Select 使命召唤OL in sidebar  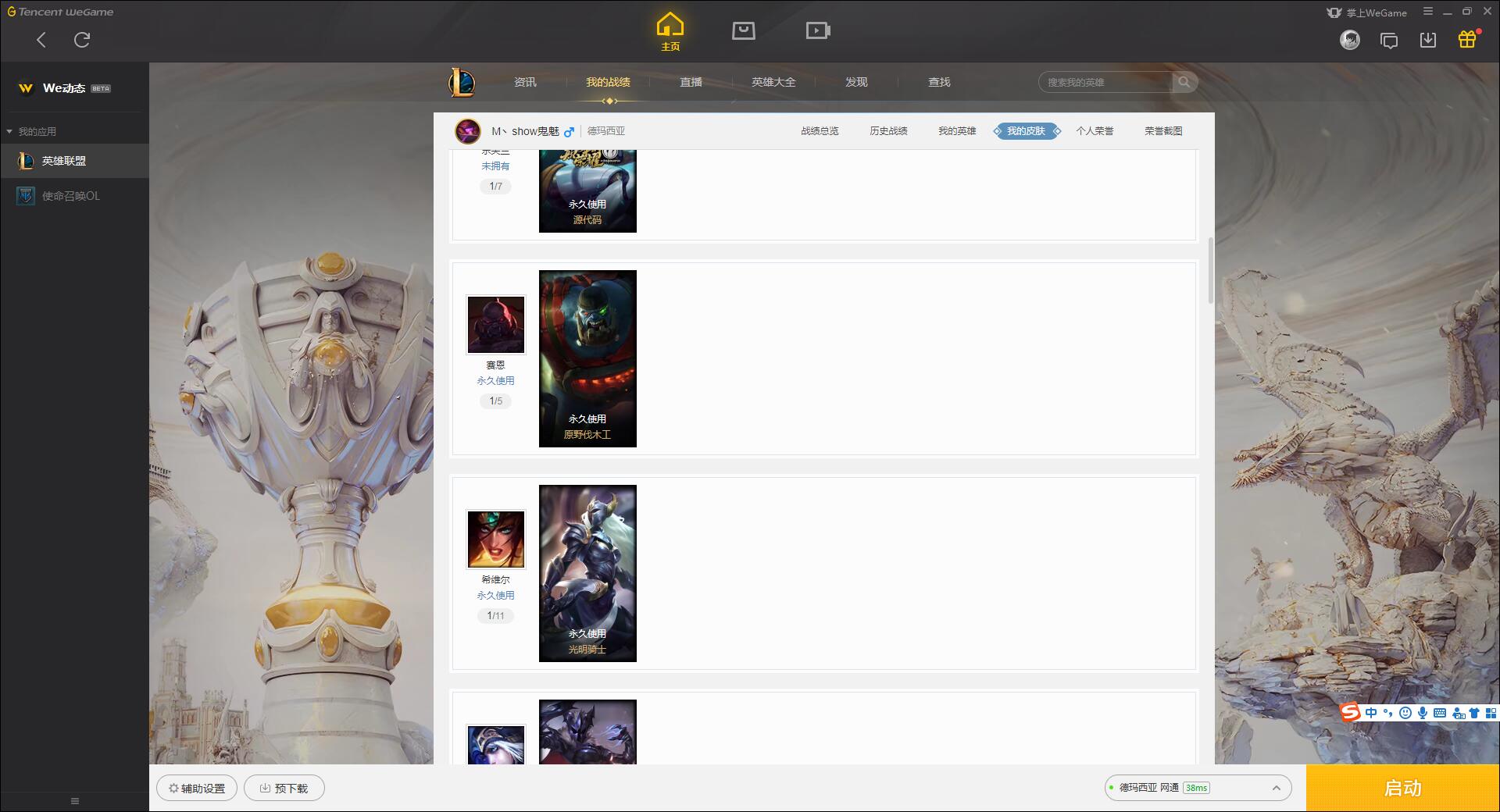[x=74, y=196]
